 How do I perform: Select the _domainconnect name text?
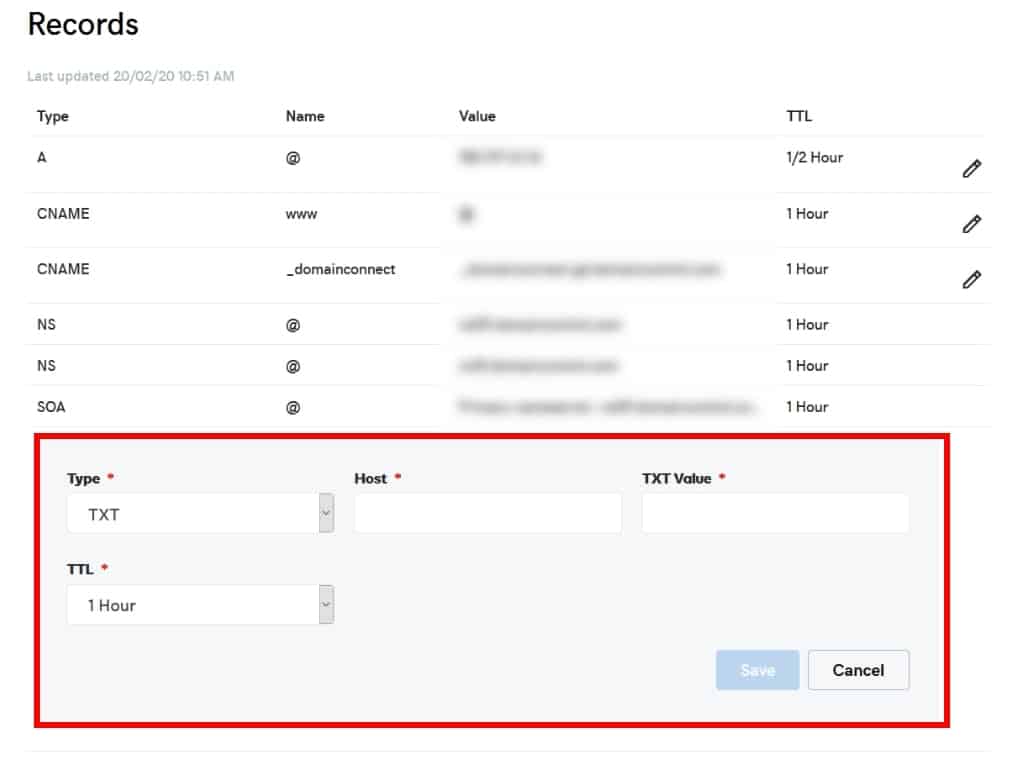click(x=340, y=269)
